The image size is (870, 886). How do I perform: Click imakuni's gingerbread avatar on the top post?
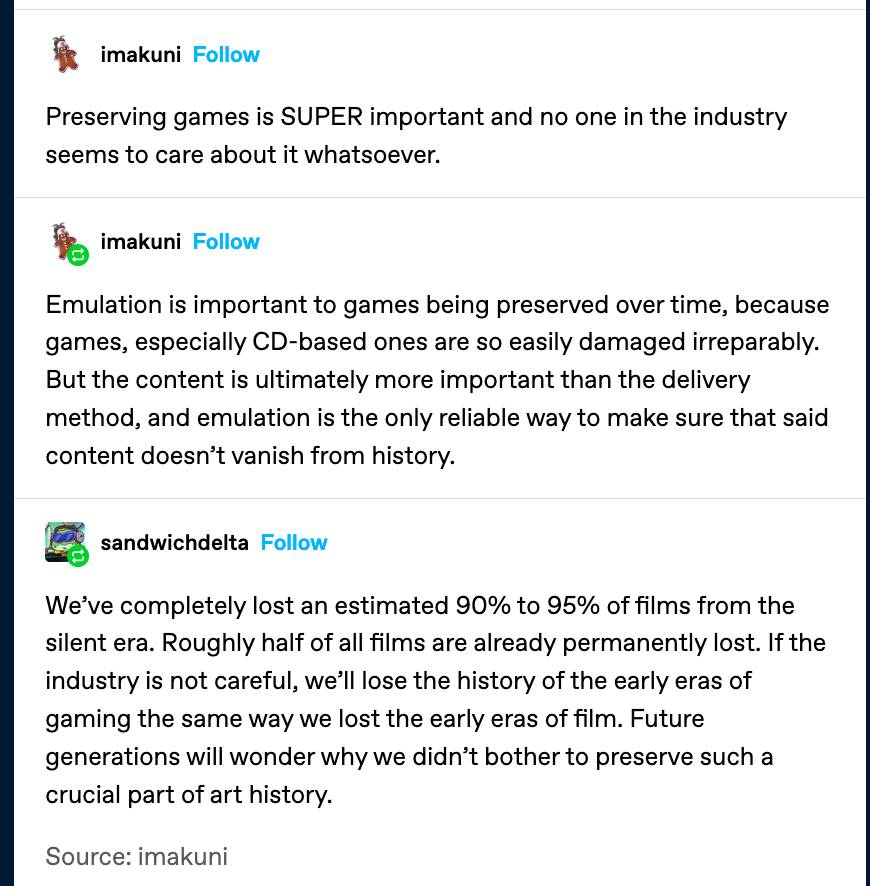click(x=65, y=54)
